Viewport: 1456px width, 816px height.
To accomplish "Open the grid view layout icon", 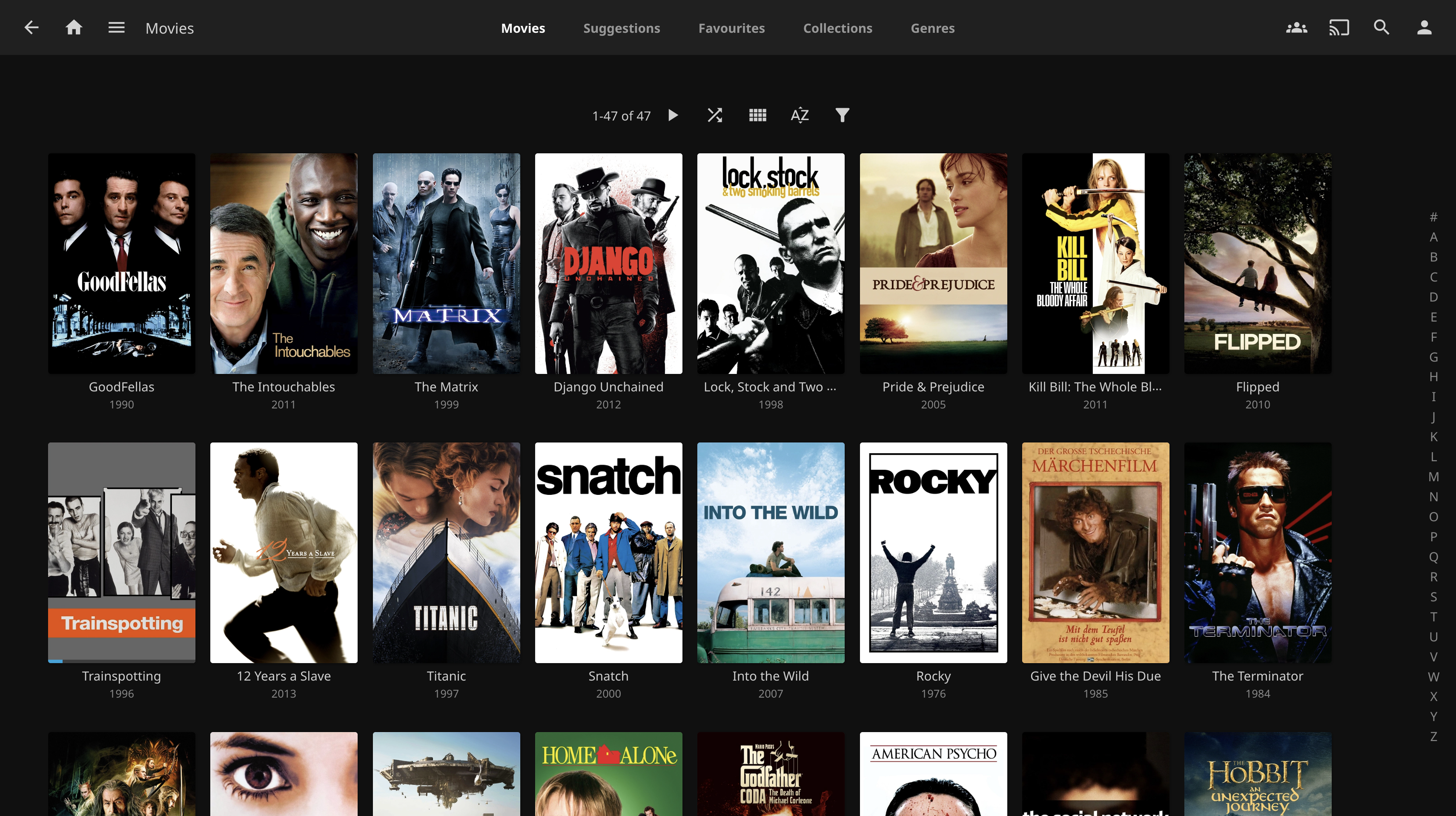I will tap(757, 115).
